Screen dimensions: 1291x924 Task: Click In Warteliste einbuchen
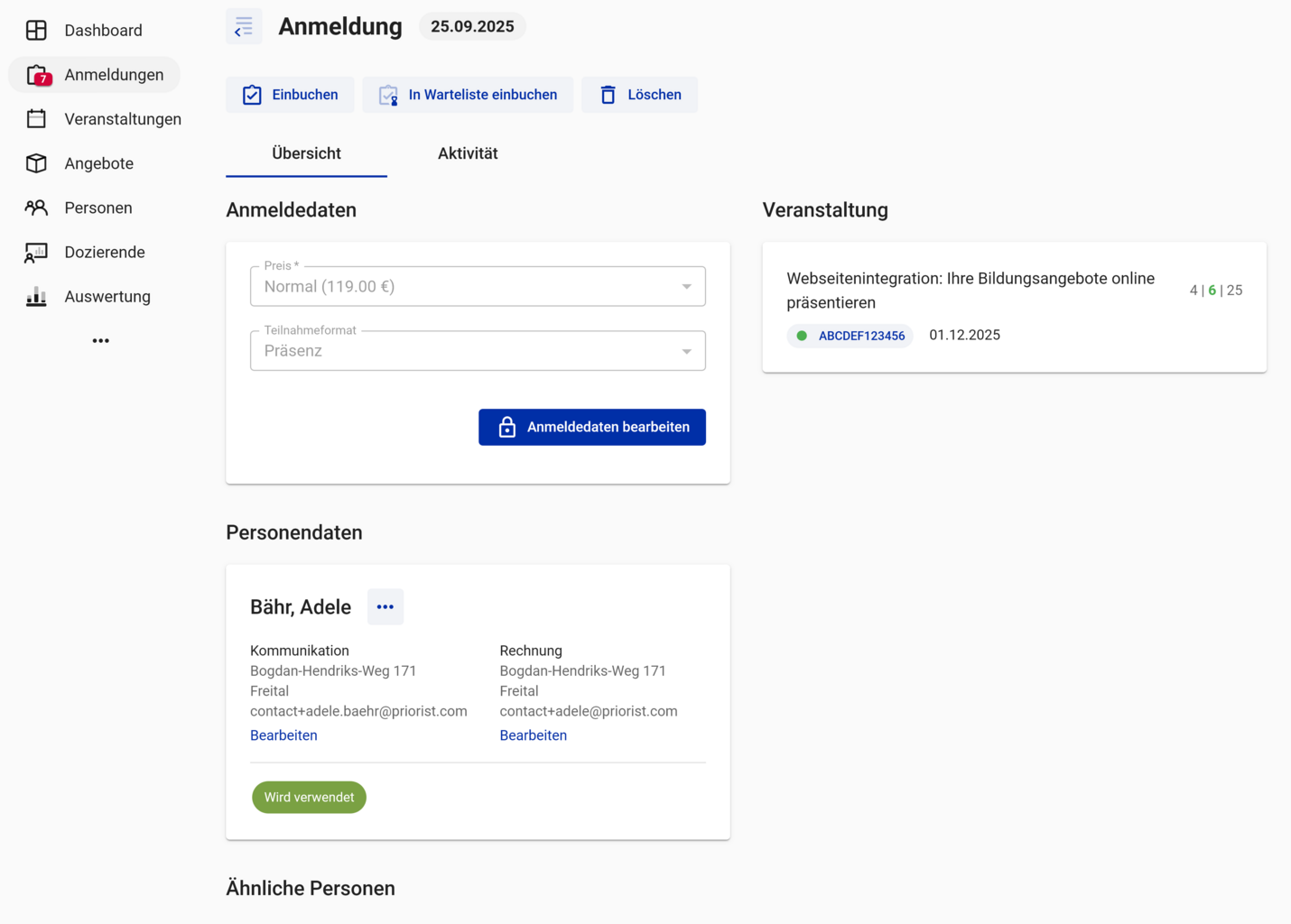tap(468, 95)
